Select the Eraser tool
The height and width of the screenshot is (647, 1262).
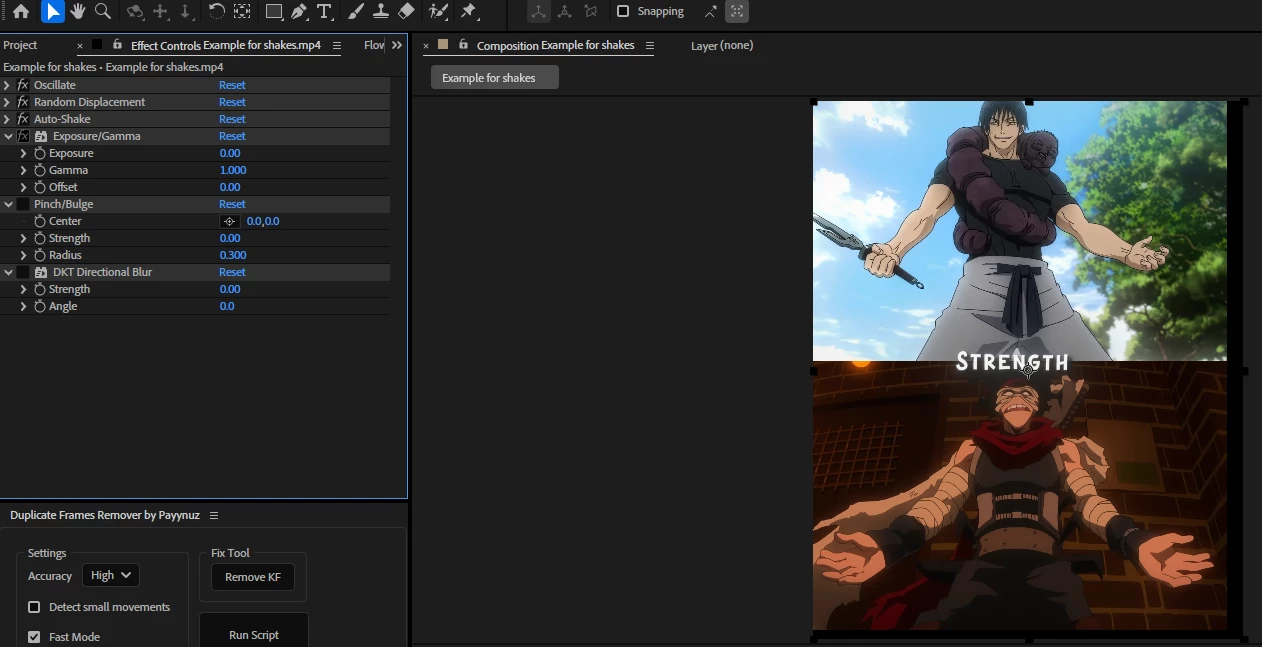click(406, 12)
